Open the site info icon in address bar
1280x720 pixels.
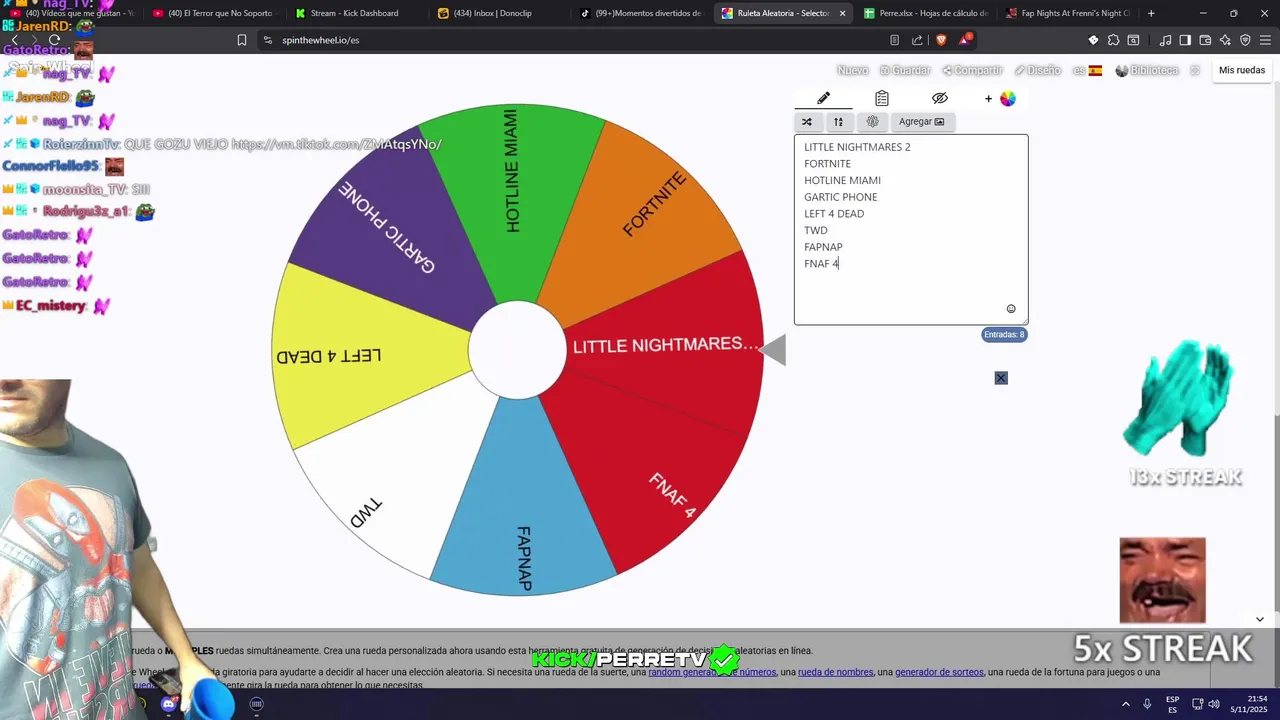[x=268, y=40]
